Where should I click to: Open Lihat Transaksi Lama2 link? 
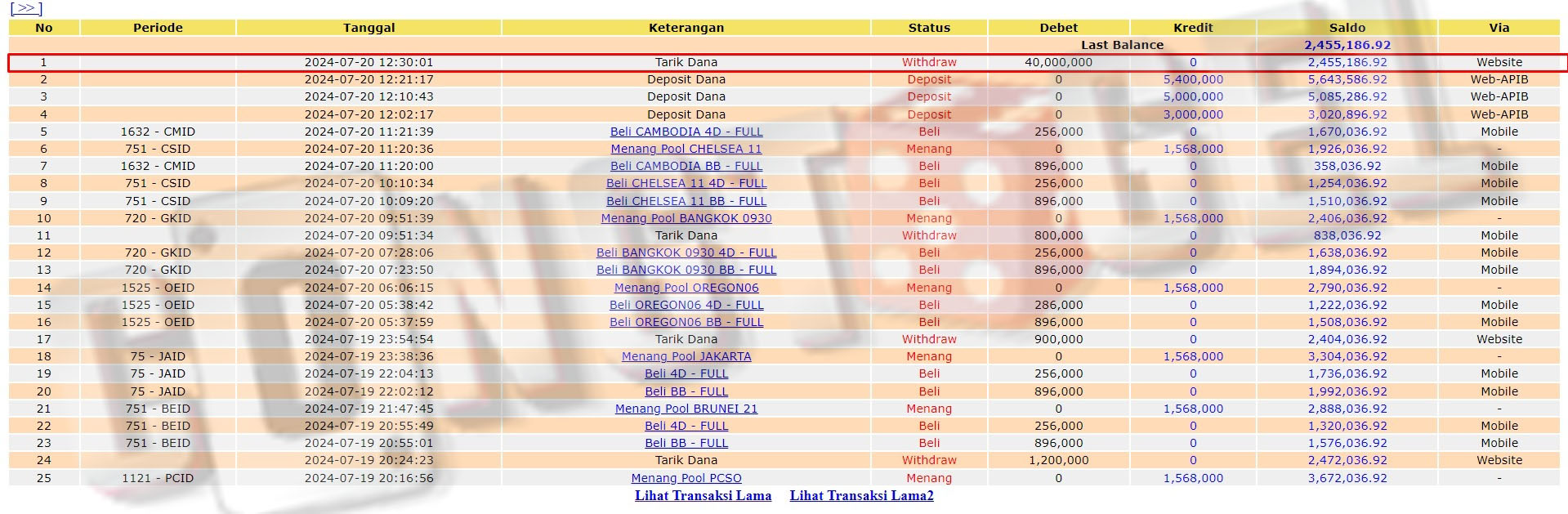click(x=861, y=496)
